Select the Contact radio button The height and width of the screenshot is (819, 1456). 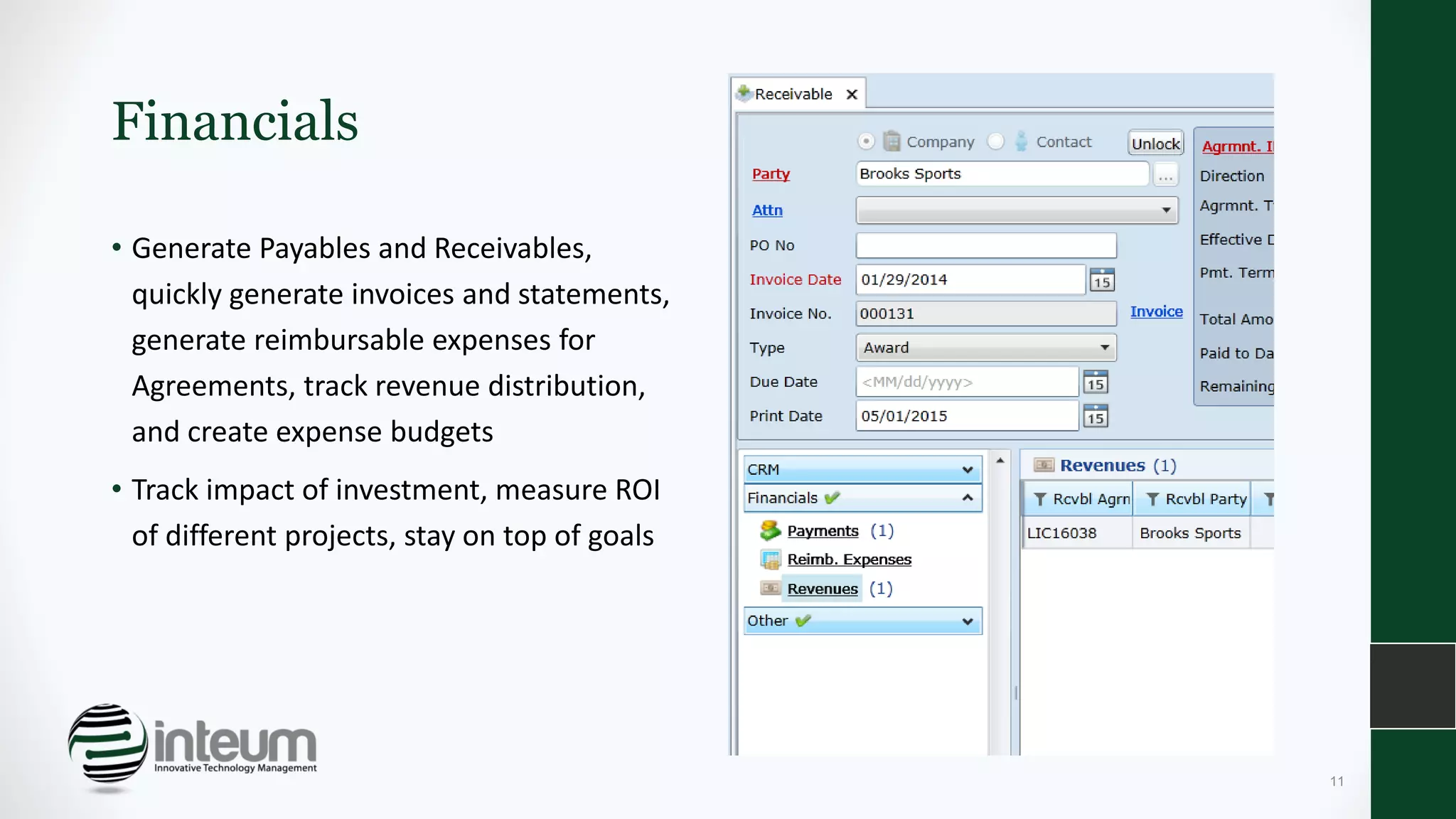click(x=996, y=141)
